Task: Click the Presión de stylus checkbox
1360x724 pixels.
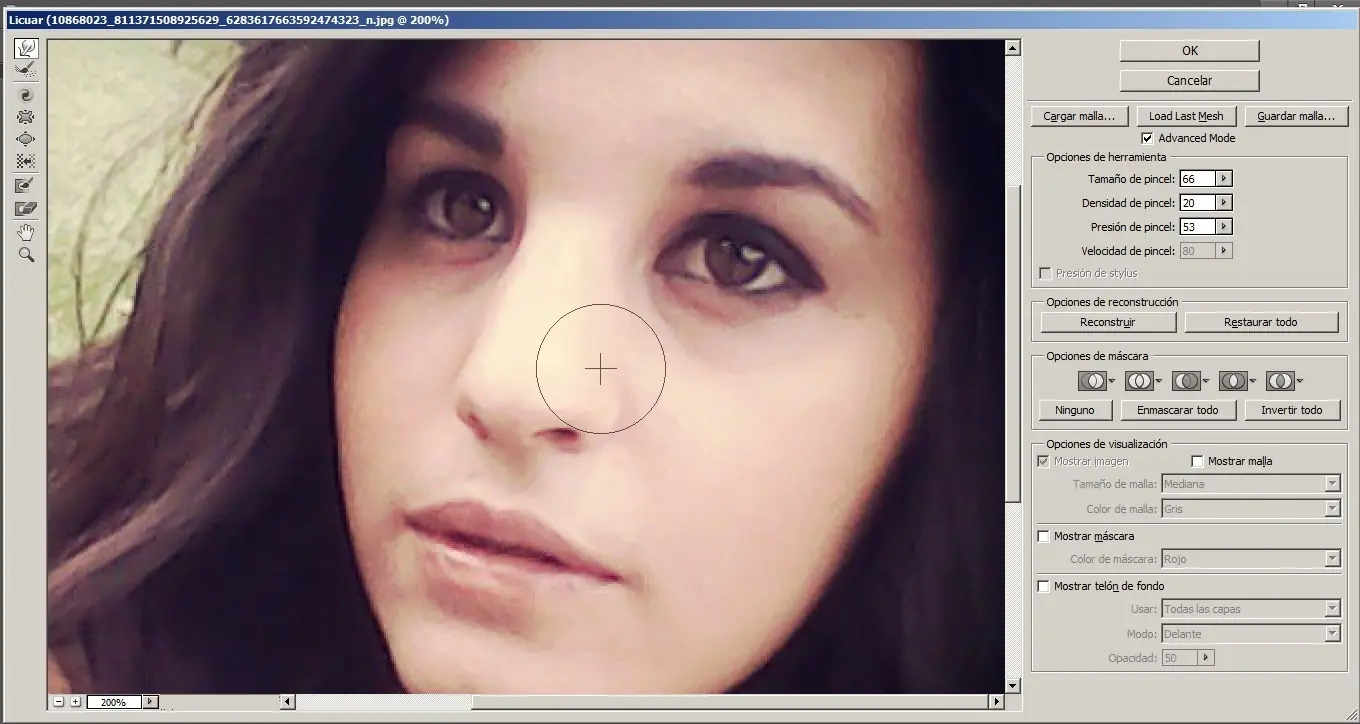Action: click(1046, 273)
